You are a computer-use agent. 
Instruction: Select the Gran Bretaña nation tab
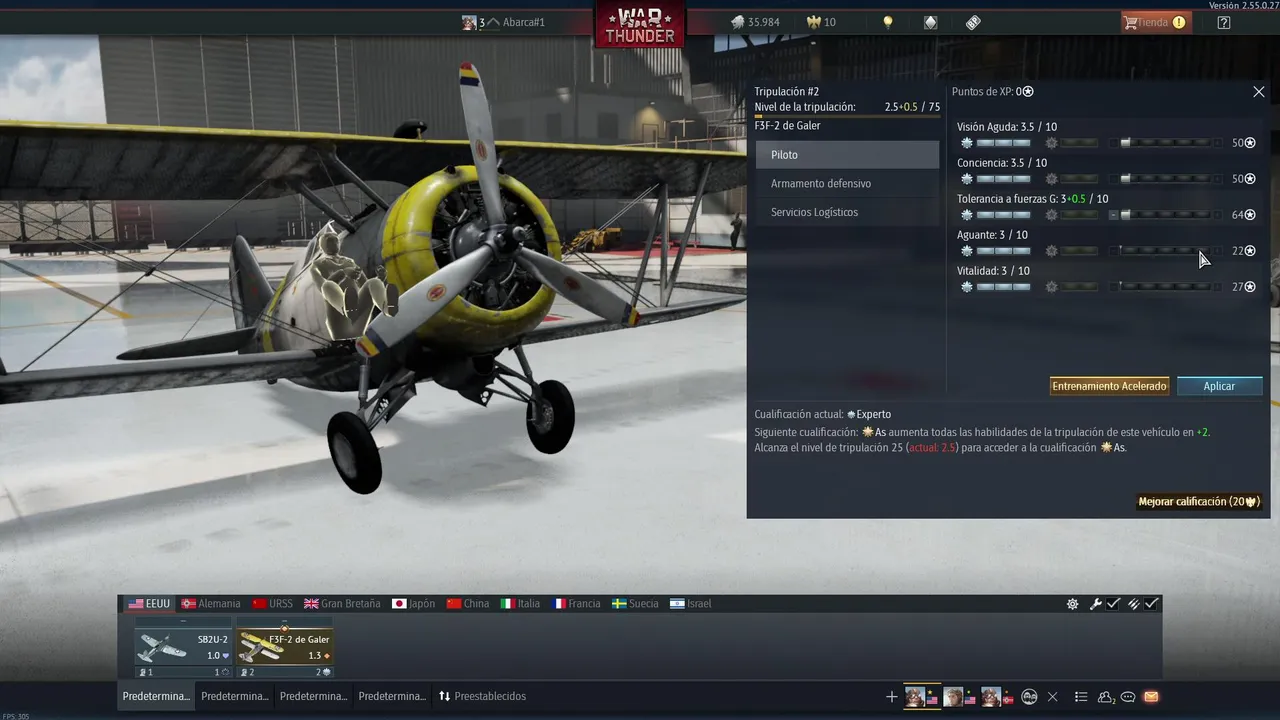click(x=342, y=604)
